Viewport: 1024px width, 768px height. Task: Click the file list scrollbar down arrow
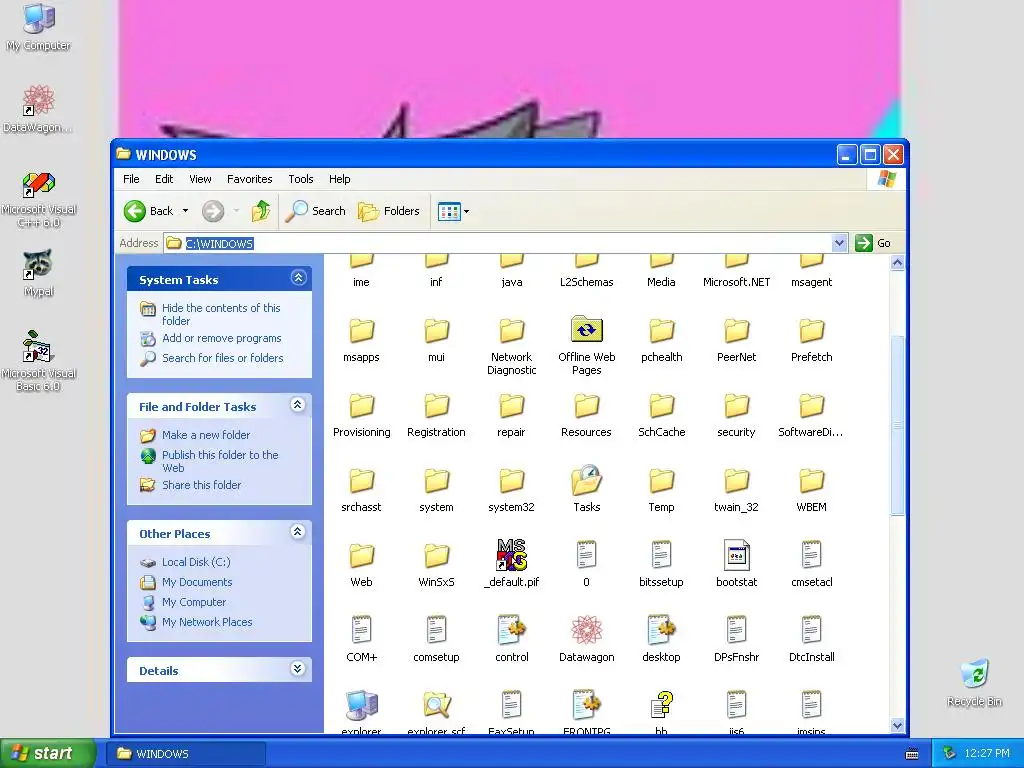coord(897,725)
